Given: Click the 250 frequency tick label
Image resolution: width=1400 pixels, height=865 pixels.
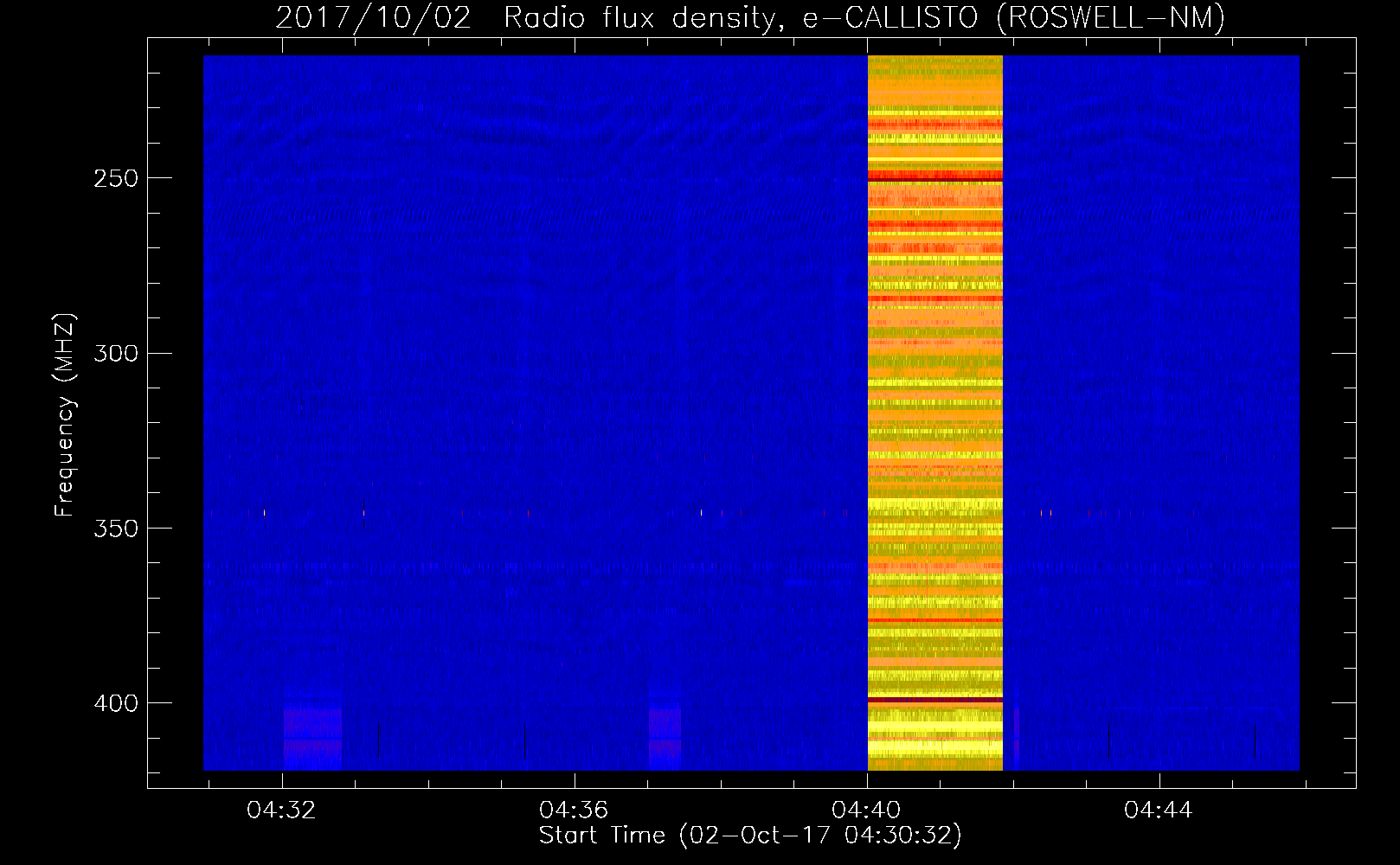Looking at the screenshot, I should 116,178.
